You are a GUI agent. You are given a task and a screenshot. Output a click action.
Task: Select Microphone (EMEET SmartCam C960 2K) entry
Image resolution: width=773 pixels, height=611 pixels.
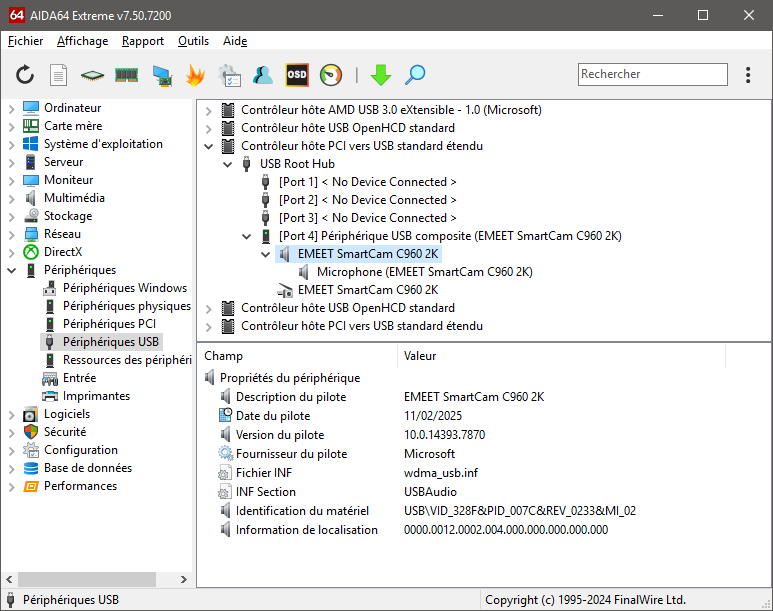(x=424, y=272)
